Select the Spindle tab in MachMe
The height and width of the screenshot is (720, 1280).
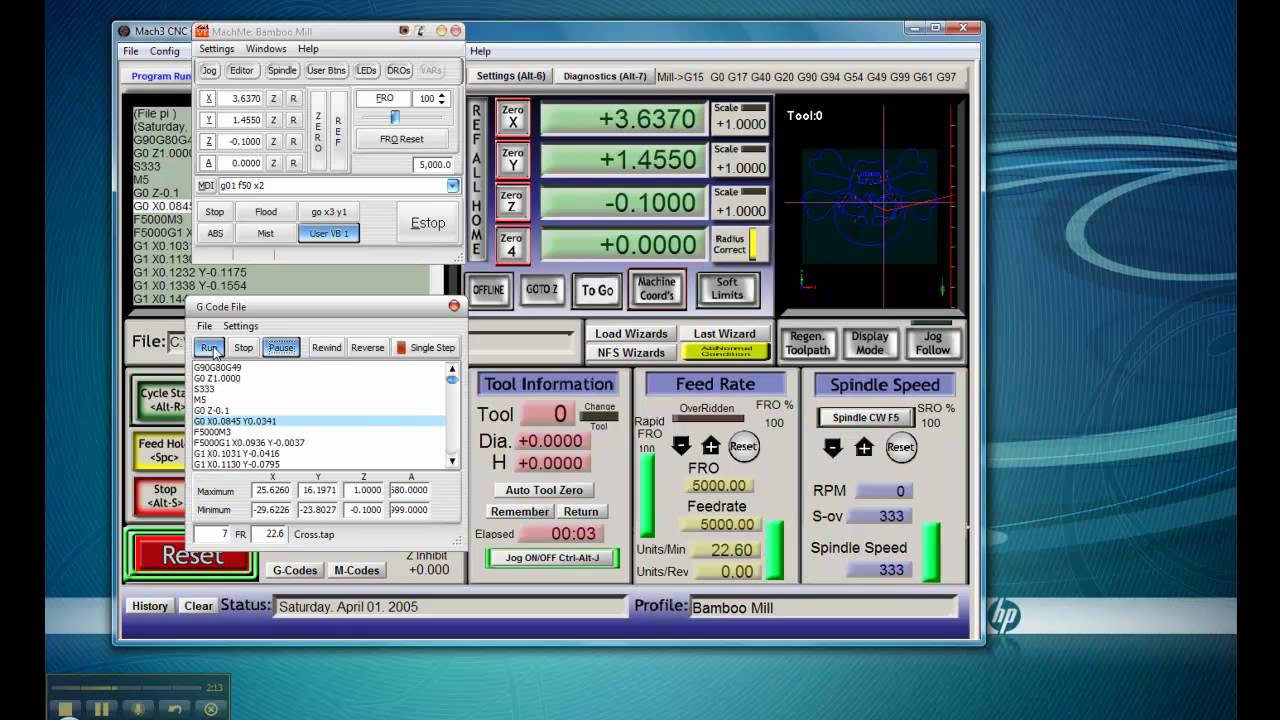coord(282,71)
